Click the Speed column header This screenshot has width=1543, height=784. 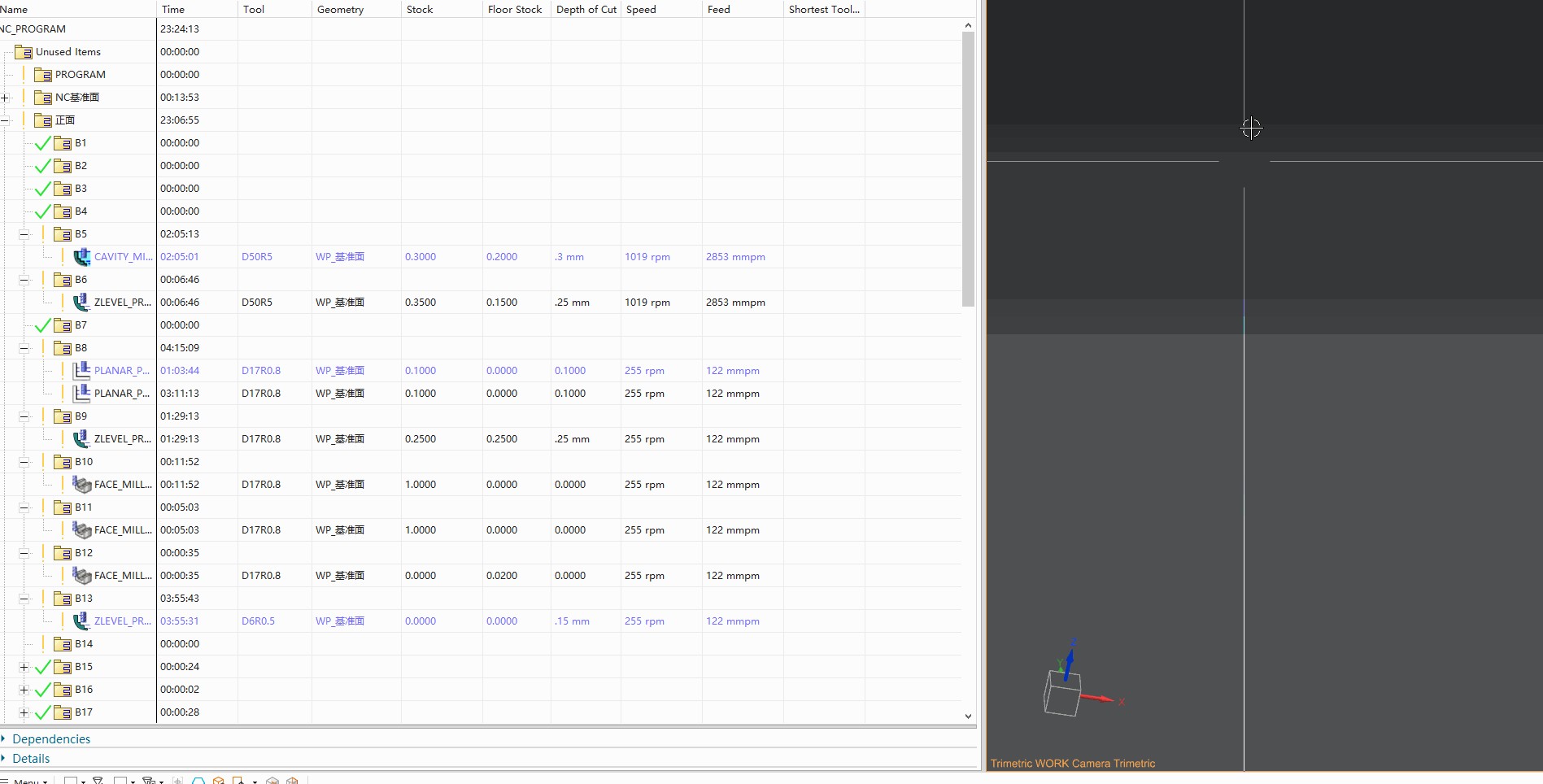click(x=661, y=9)
